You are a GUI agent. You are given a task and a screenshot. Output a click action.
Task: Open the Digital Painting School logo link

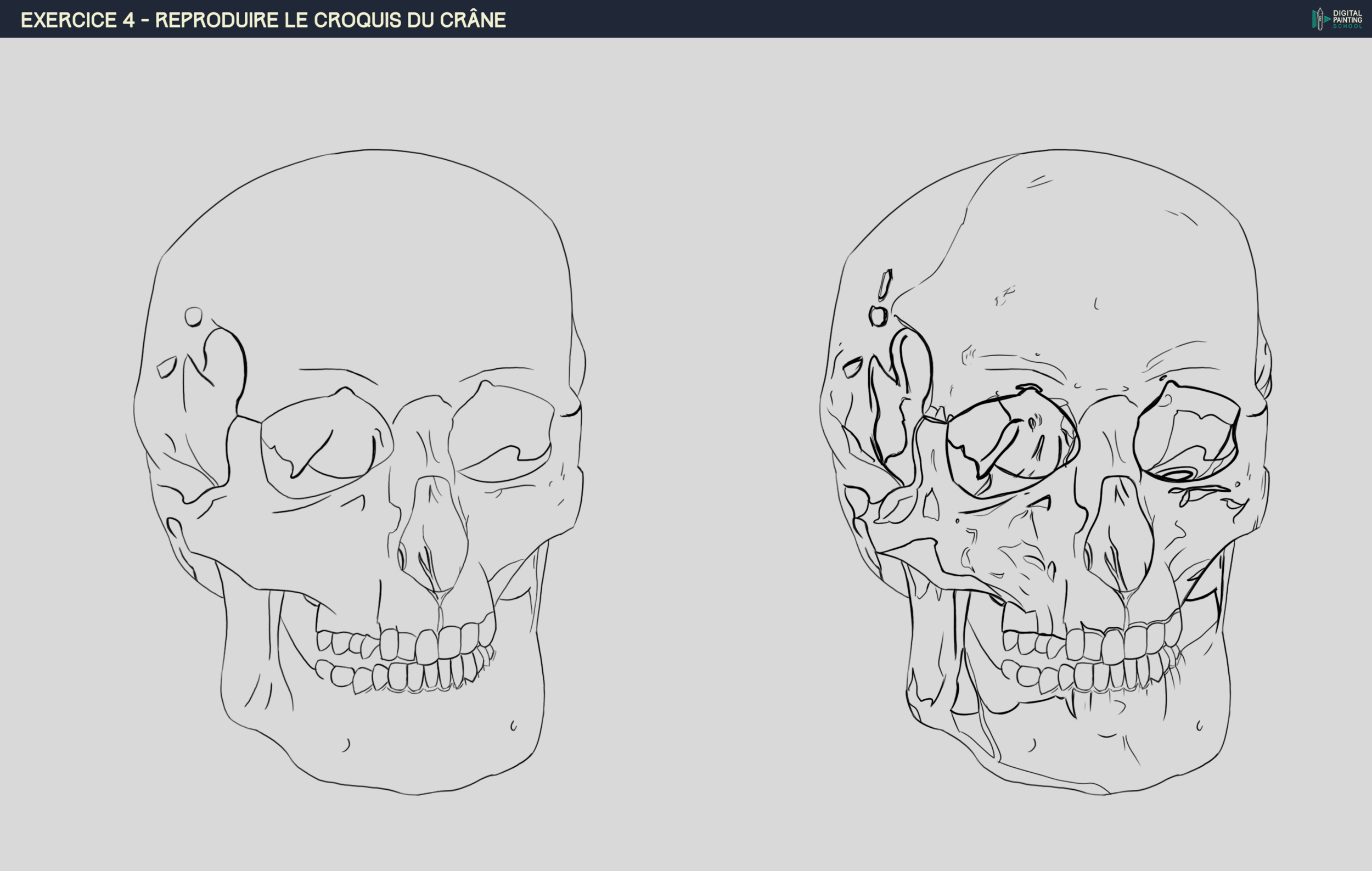click(x=1333, y=20)
